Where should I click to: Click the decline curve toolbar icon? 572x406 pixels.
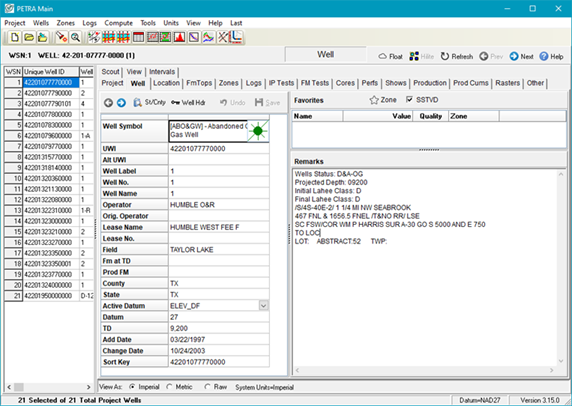[194, 37]
